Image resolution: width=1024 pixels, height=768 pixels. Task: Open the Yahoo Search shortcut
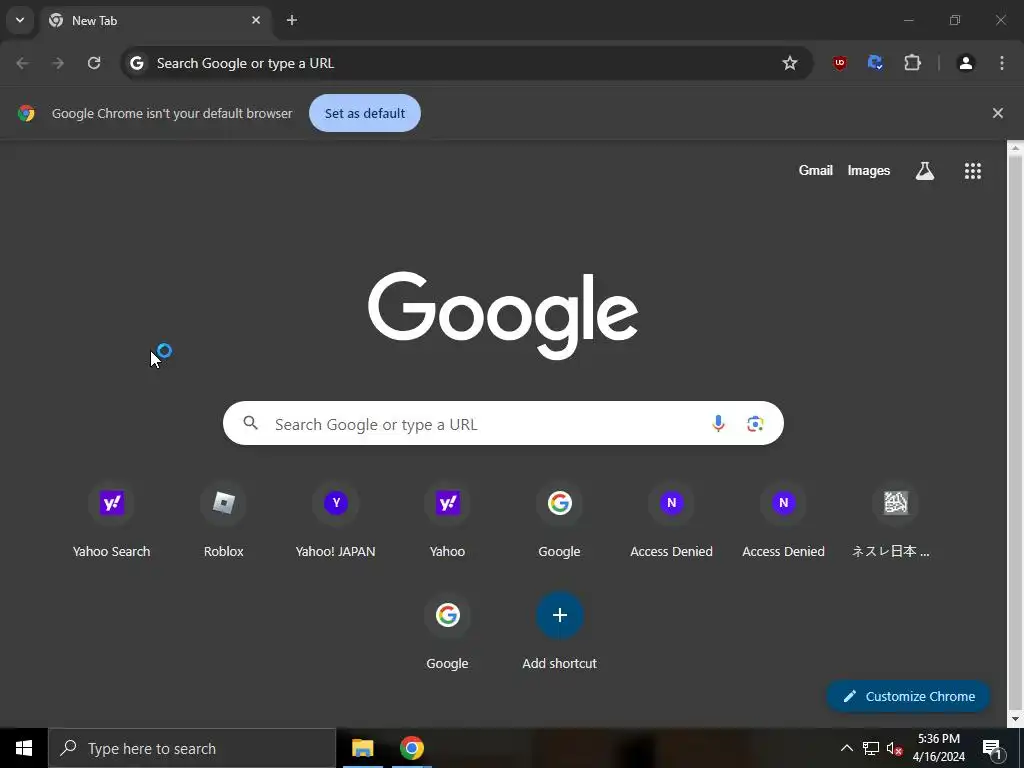[112, 521]
